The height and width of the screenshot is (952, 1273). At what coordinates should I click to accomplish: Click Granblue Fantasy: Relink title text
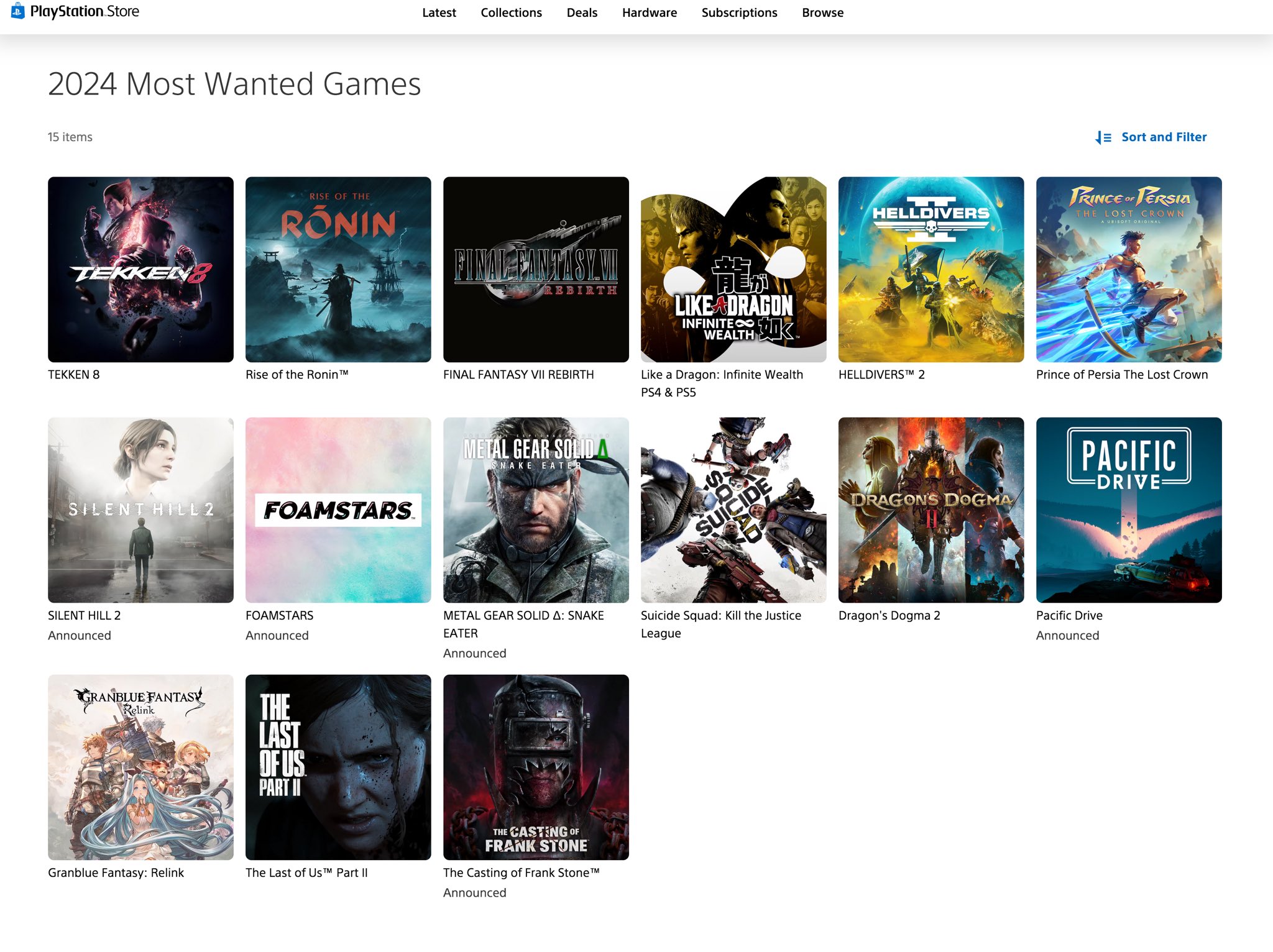pyautogui.click(x=116, y=872)
